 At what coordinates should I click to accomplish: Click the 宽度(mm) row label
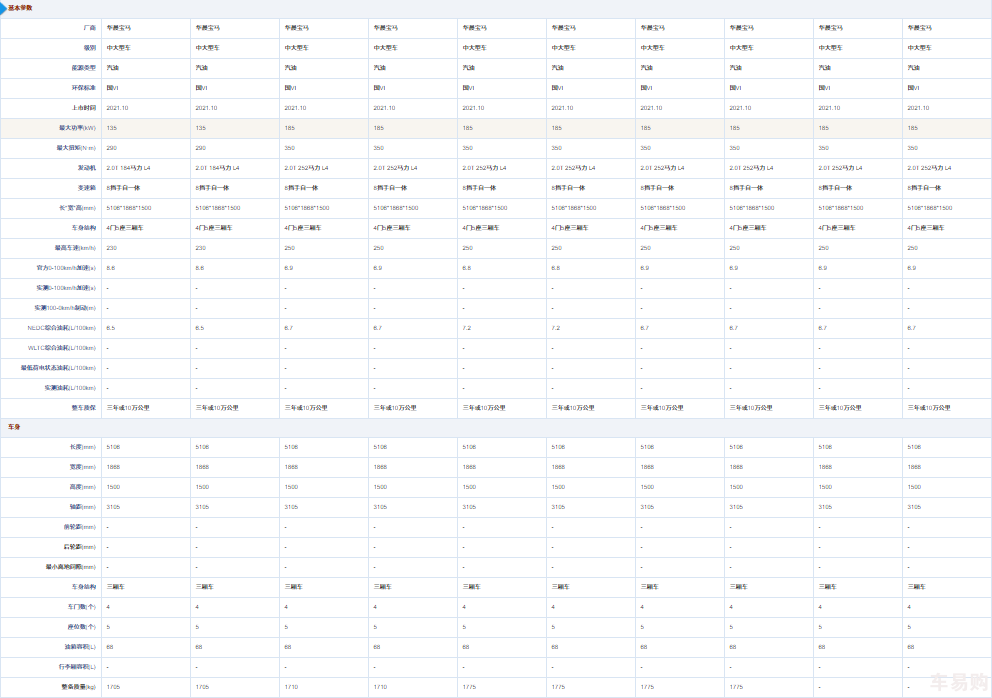pyautogui.click(x=83, y=467)
